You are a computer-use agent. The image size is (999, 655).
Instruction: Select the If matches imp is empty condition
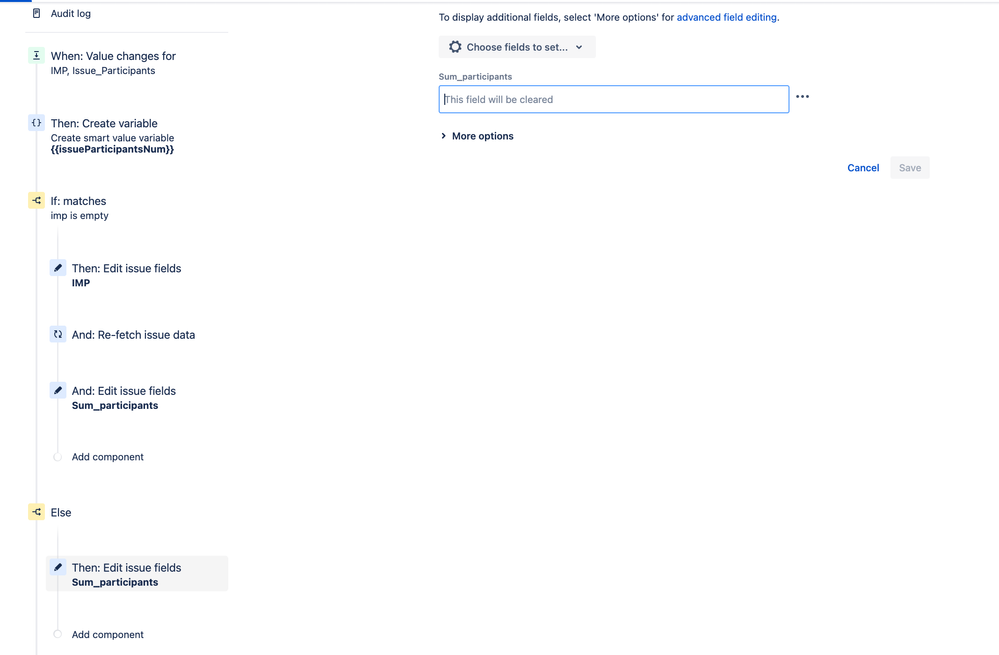(x=79, y=207)
